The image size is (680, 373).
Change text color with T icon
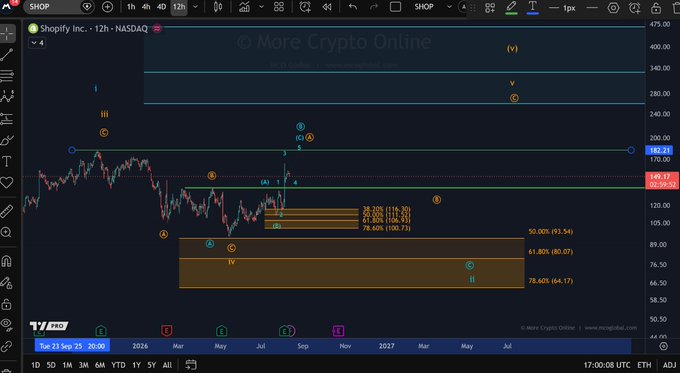click(533, 7)
